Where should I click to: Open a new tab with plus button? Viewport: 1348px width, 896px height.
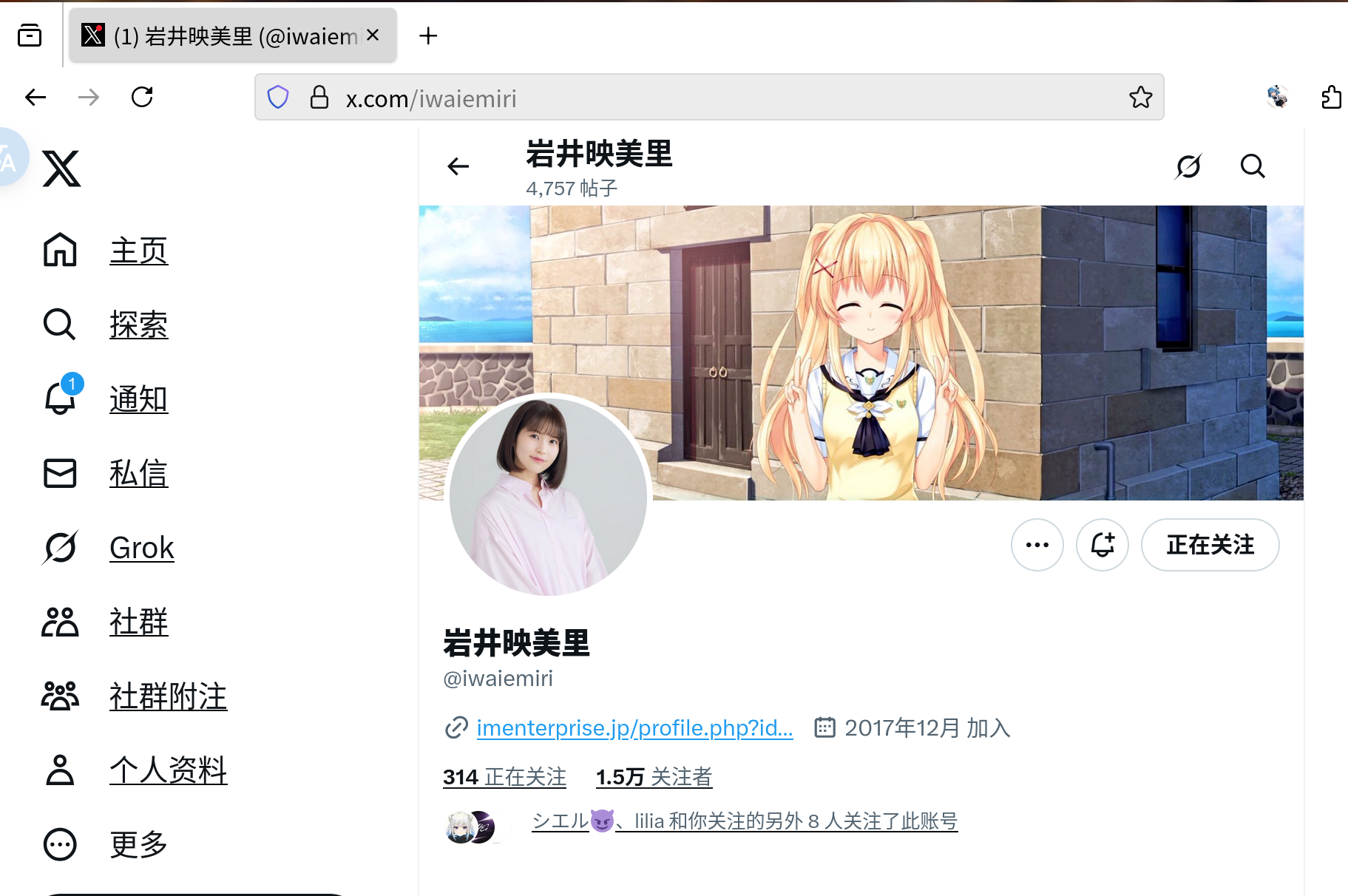(x=428, y=35)
